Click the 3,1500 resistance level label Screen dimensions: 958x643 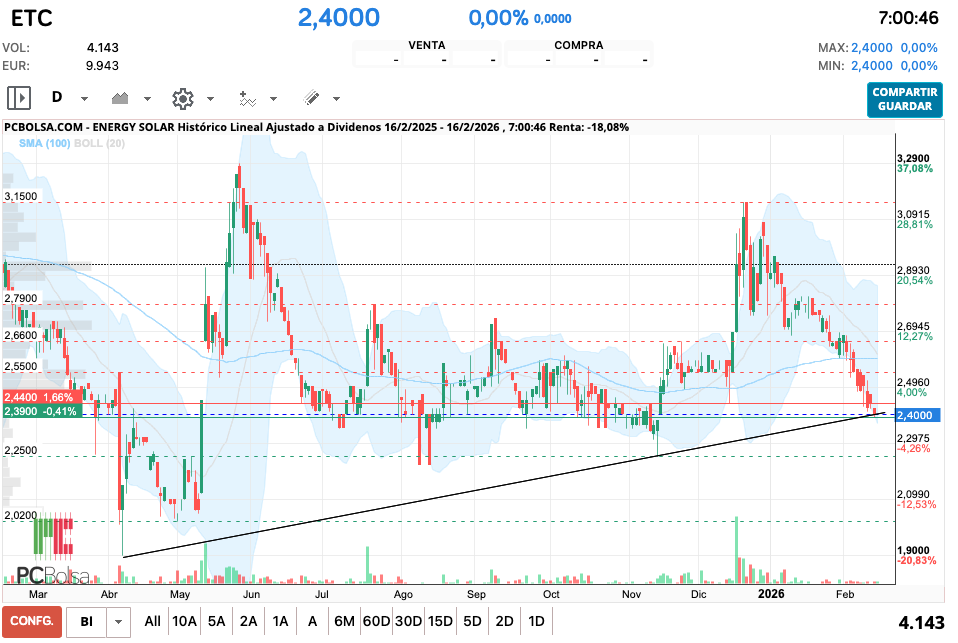tap(21, 196)
